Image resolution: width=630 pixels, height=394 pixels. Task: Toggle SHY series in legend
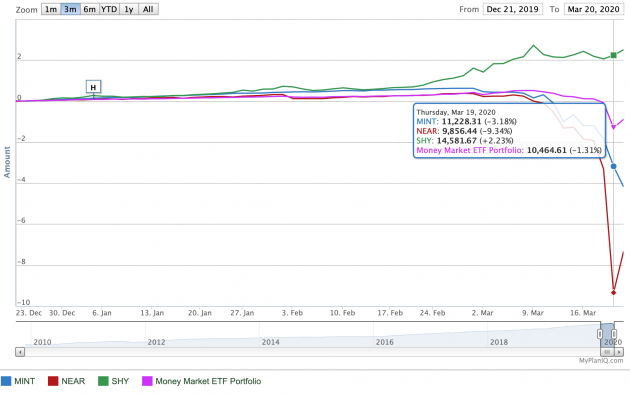114,381
